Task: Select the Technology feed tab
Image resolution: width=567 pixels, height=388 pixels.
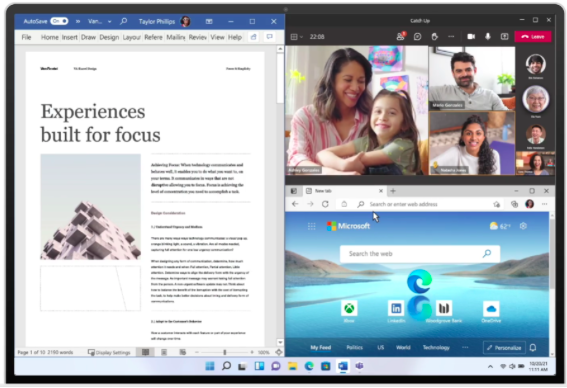Action: coord(436,348)
